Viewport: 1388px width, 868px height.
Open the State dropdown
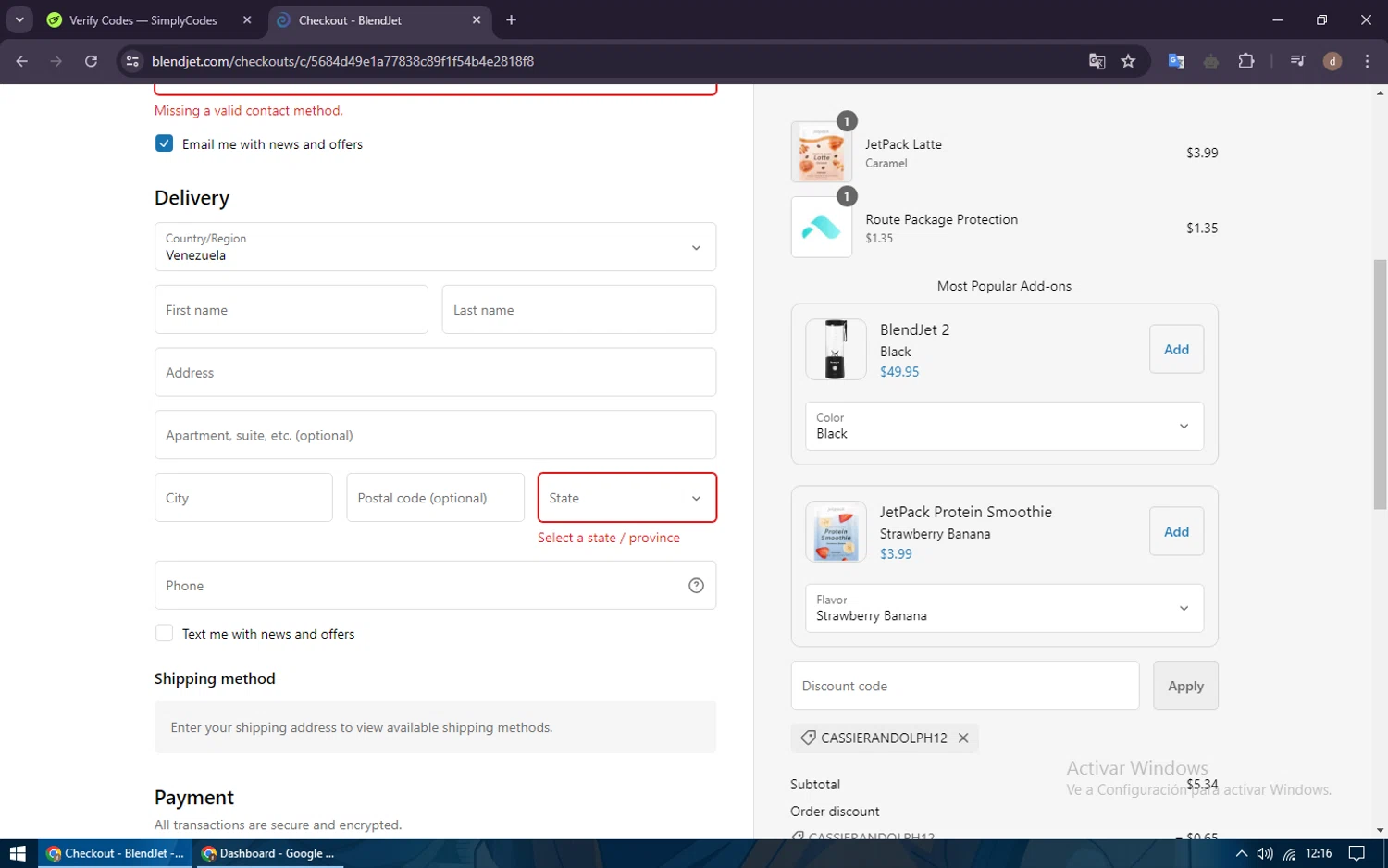click(626, 498)
